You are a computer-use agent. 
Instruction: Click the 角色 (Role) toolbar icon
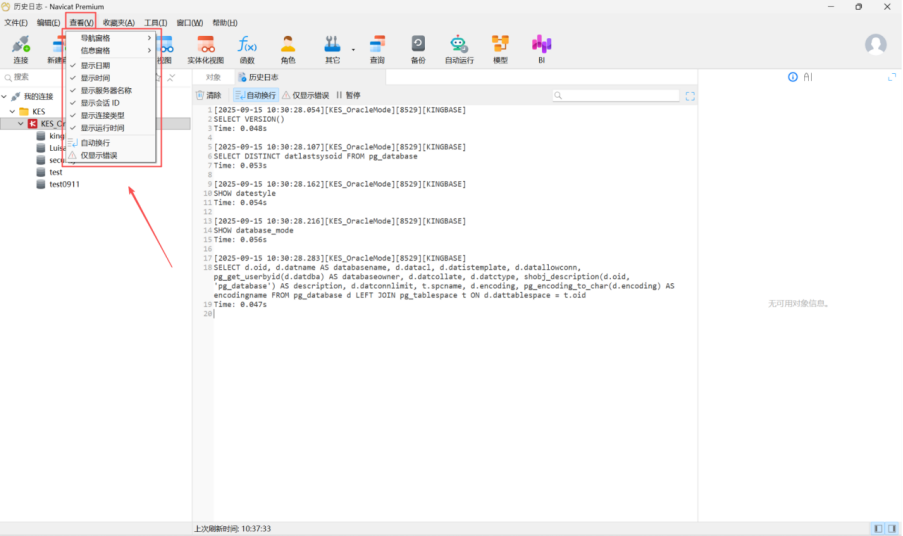288,48
